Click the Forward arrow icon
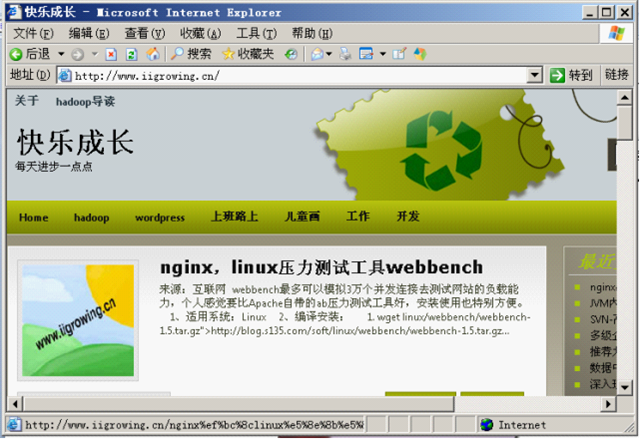The width and height of the screenshot is (640, 439). point(78,54)
